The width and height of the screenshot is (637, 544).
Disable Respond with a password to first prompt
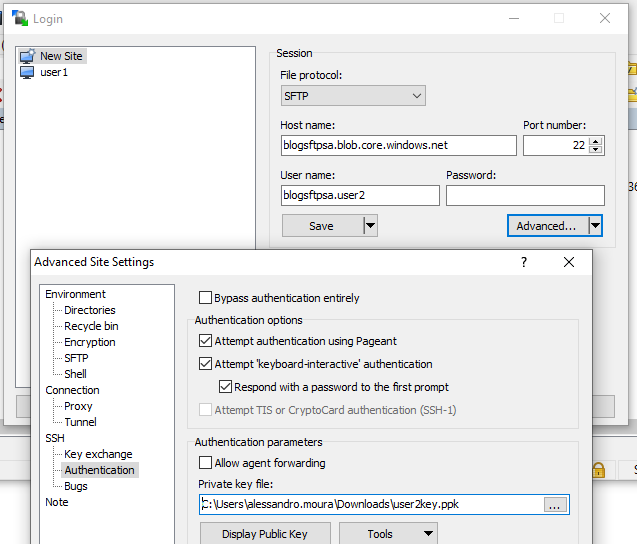coord(225,387)
